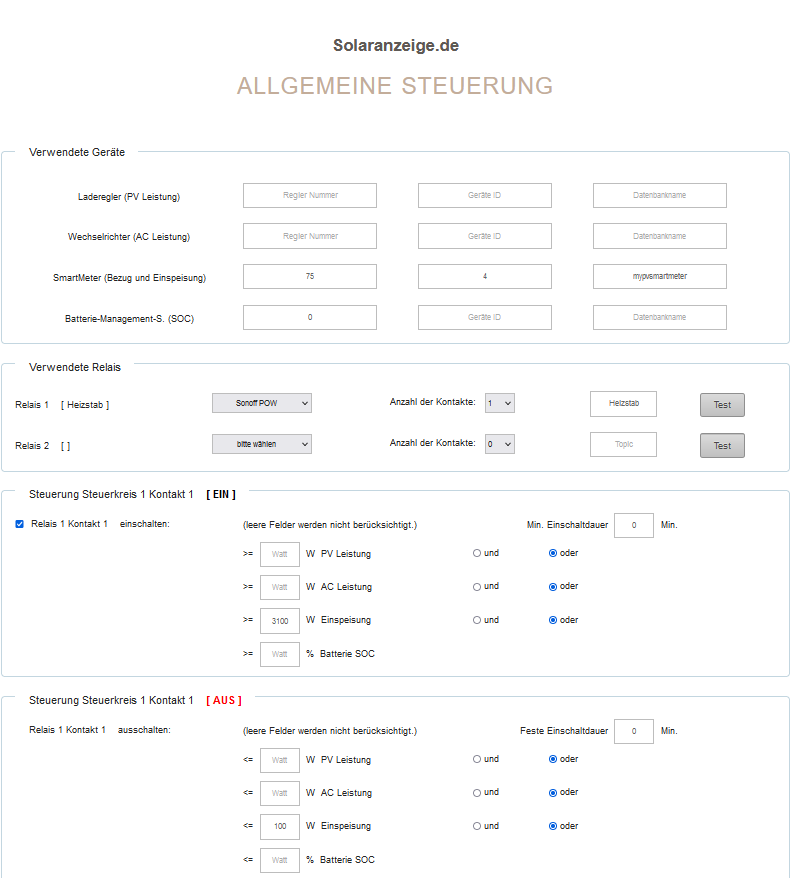Viewport: 791px width, 878px height.
Task: Open the Relais 2 'bitte wählen' dropdown
Action: (x=261, y=443)
